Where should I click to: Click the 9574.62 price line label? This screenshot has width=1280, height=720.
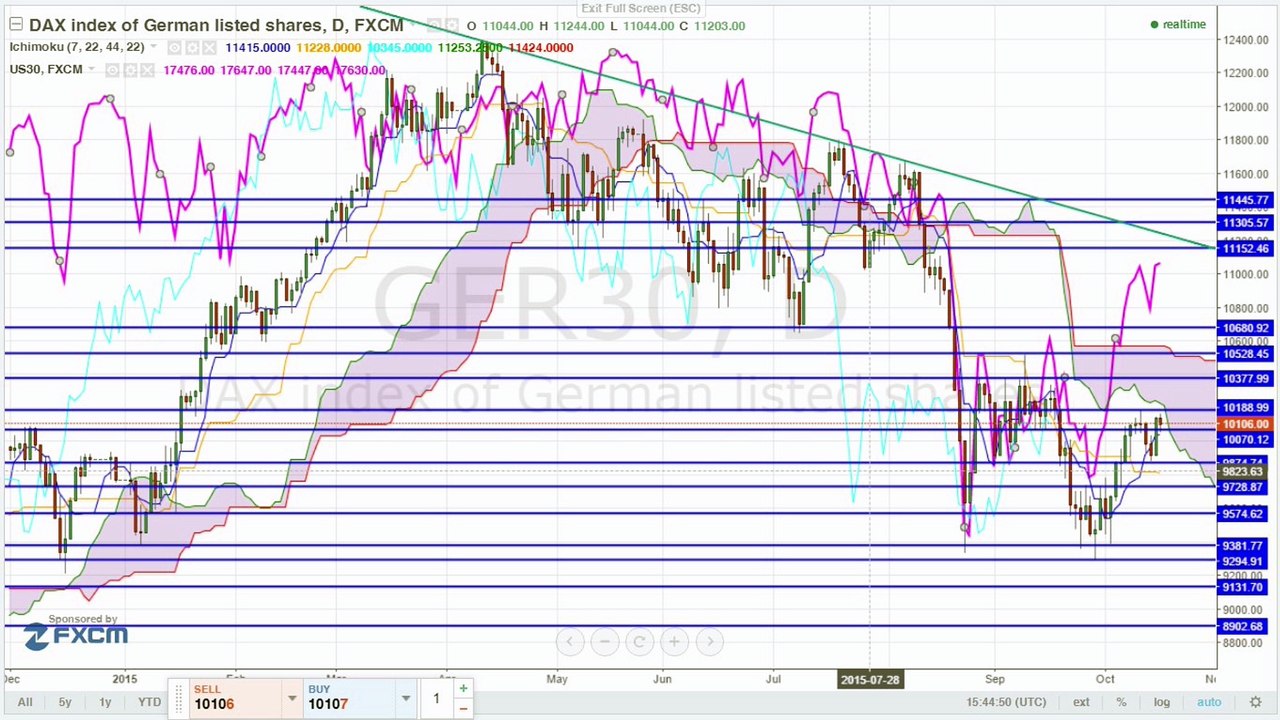[x=1245, y=514]
